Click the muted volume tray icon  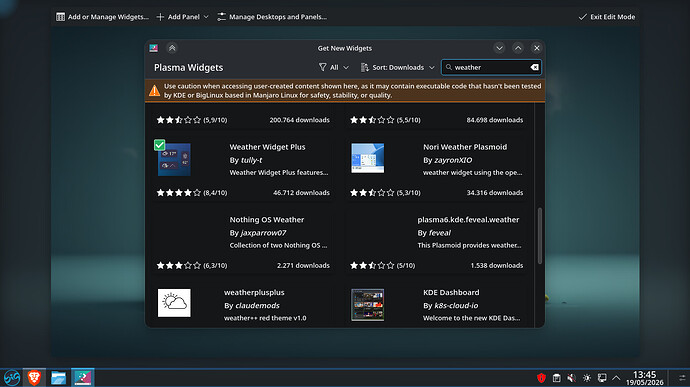[x=571, y=378]
